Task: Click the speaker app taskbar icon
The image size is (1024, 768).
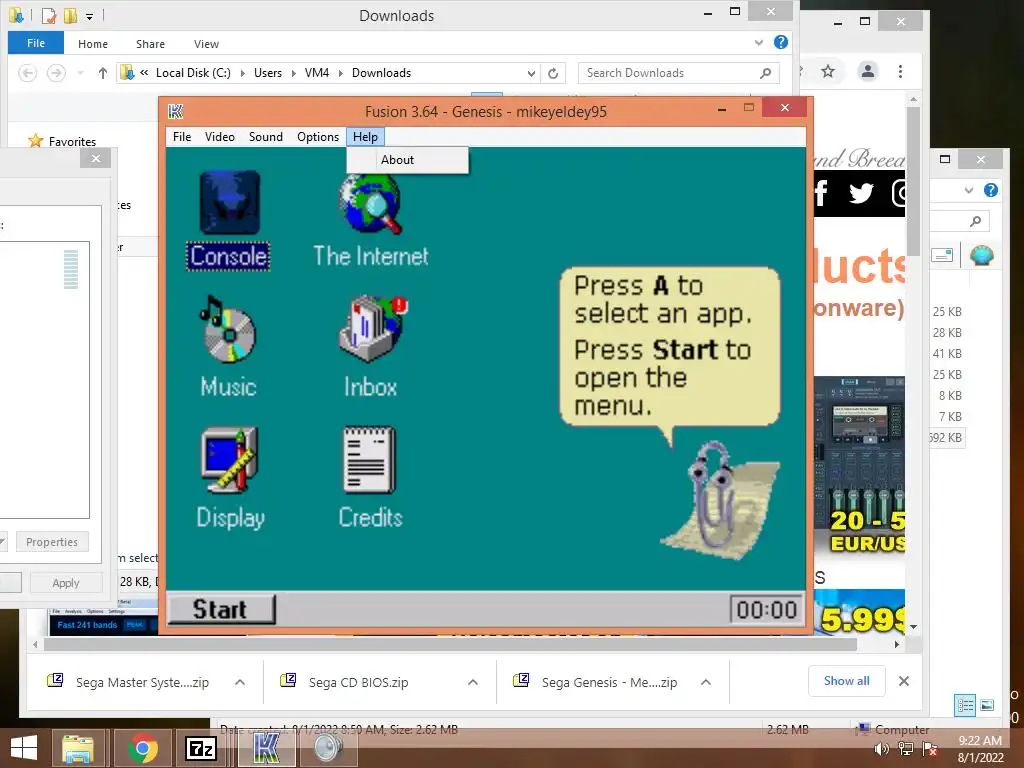Action: pos(328,748)
